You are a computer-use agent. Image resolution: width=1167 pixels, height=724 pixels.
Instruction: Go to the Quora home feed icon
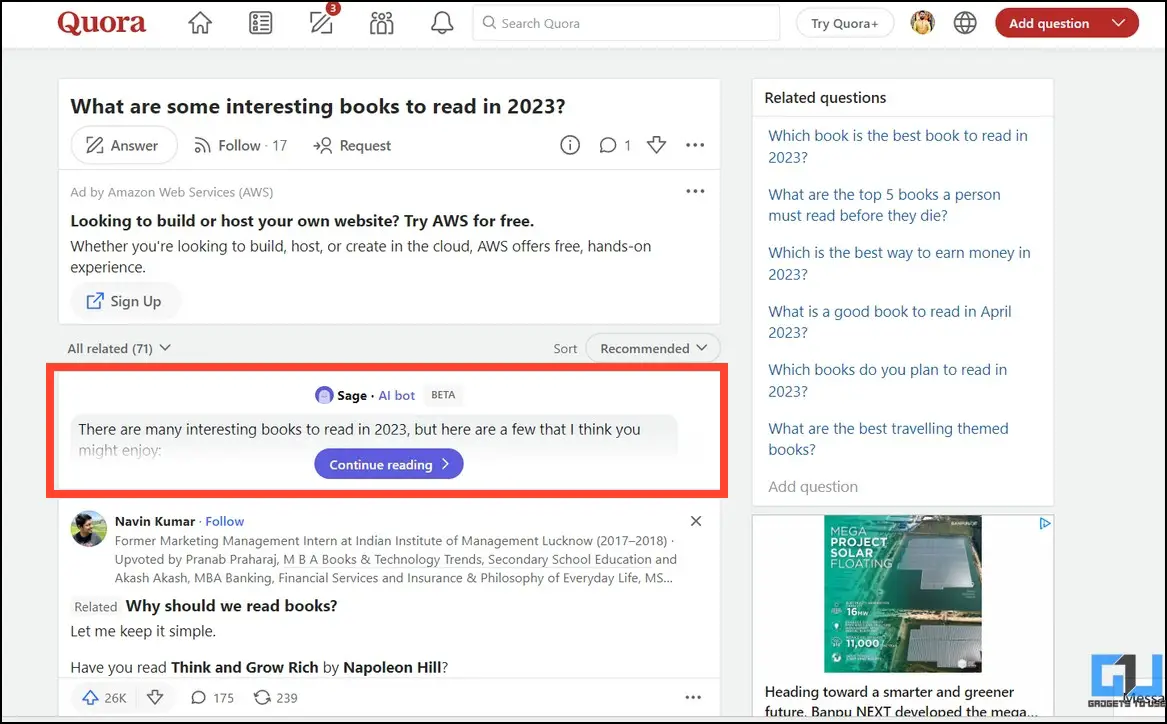[x=200, y=23]
